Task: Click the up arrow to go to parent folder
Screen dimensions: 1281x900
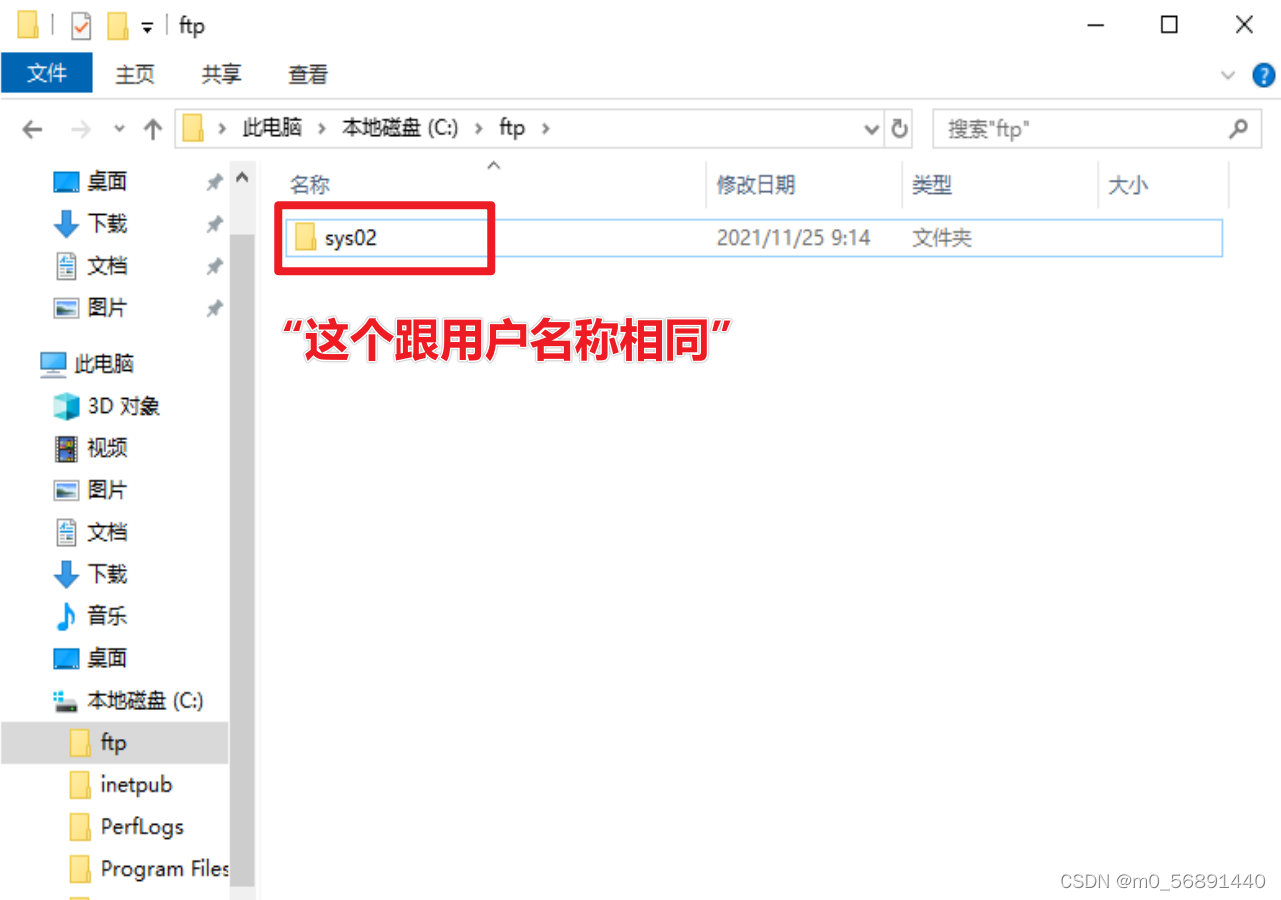Action: click(151, 128)
